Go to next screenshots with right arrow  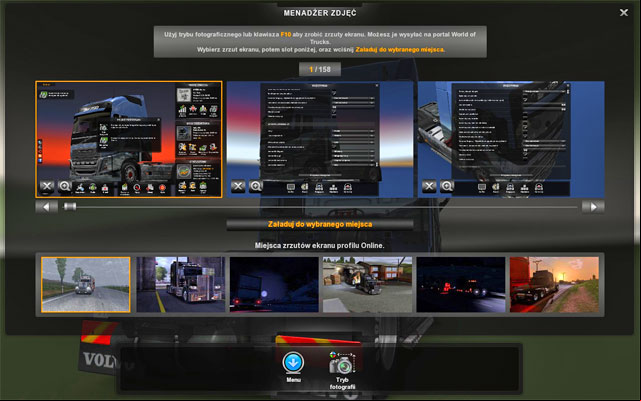tap(593, 207)
